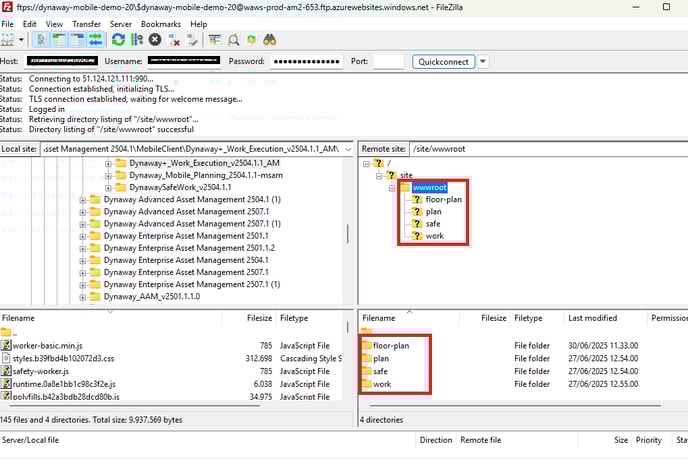688x459 pixels.
Task: Select plan in the remote tree
Action: pos(434,212)
